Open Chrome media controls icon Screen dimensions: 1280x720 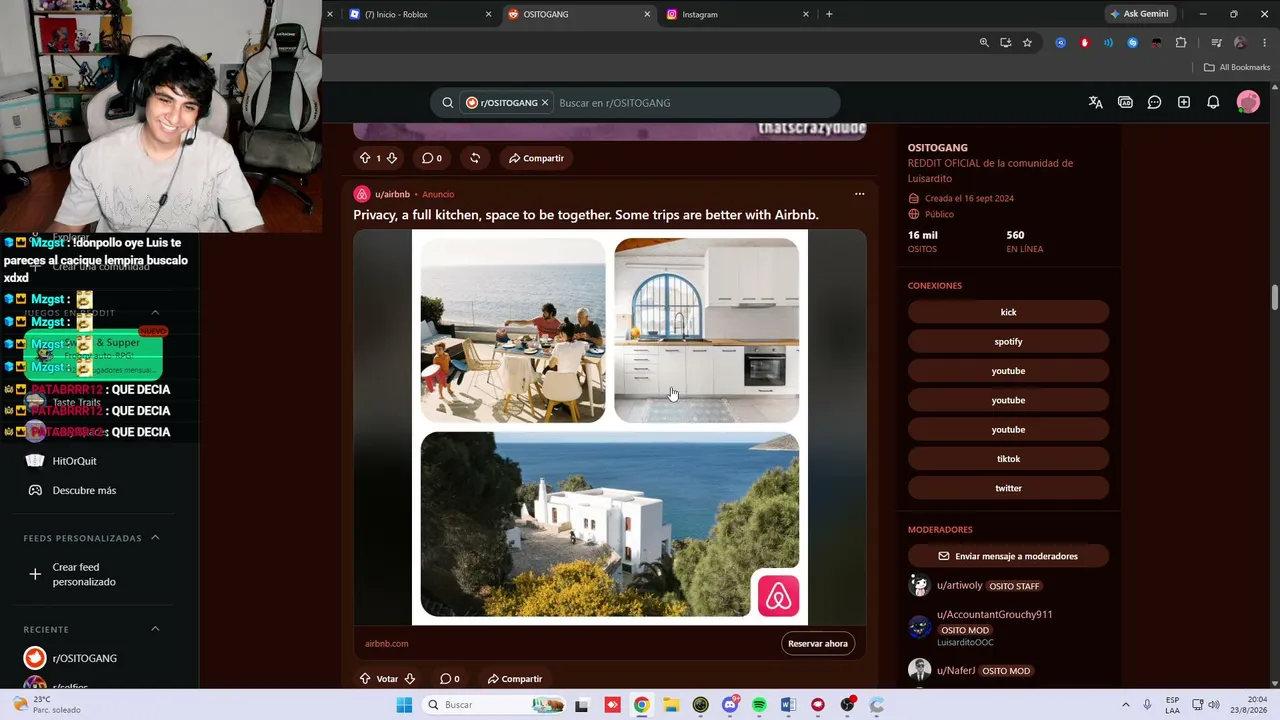tap(1216, 43)
